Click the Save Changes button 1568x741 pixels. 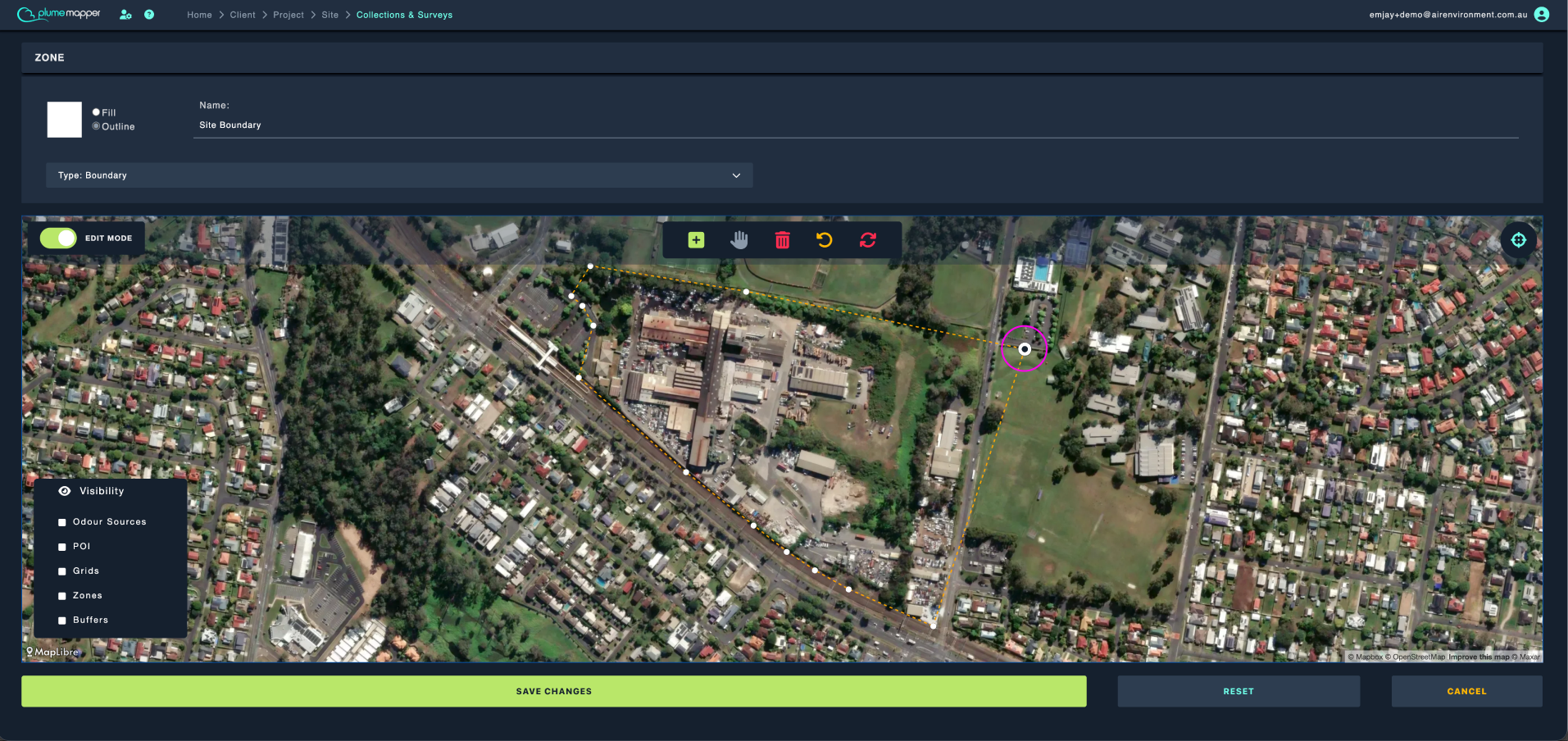click(554, 691)
